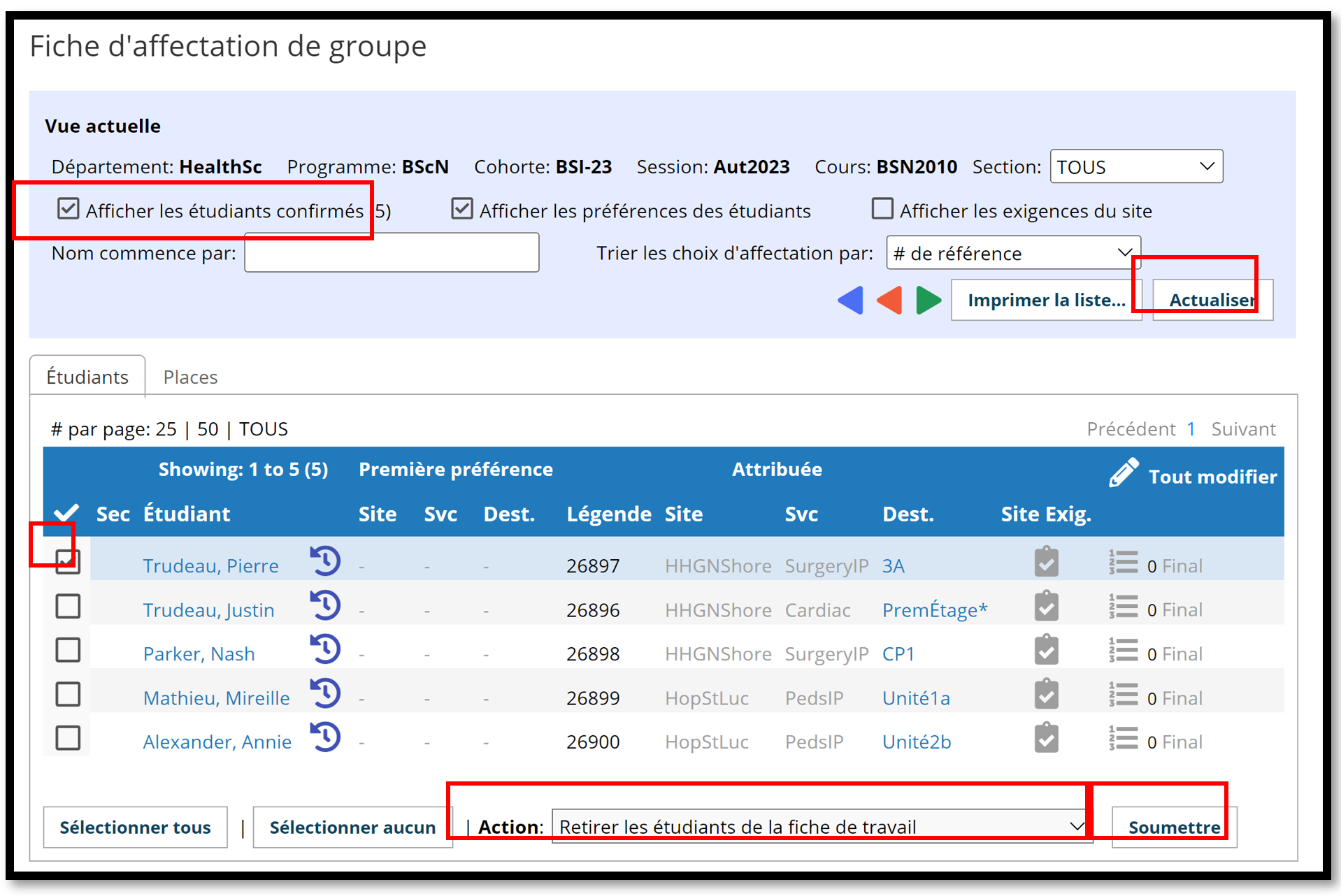Image resolution: width=1341 pixels, height=896 pixels.
Task: Open history icon for Trudeau, Pierre
Action: pos(325,561)
